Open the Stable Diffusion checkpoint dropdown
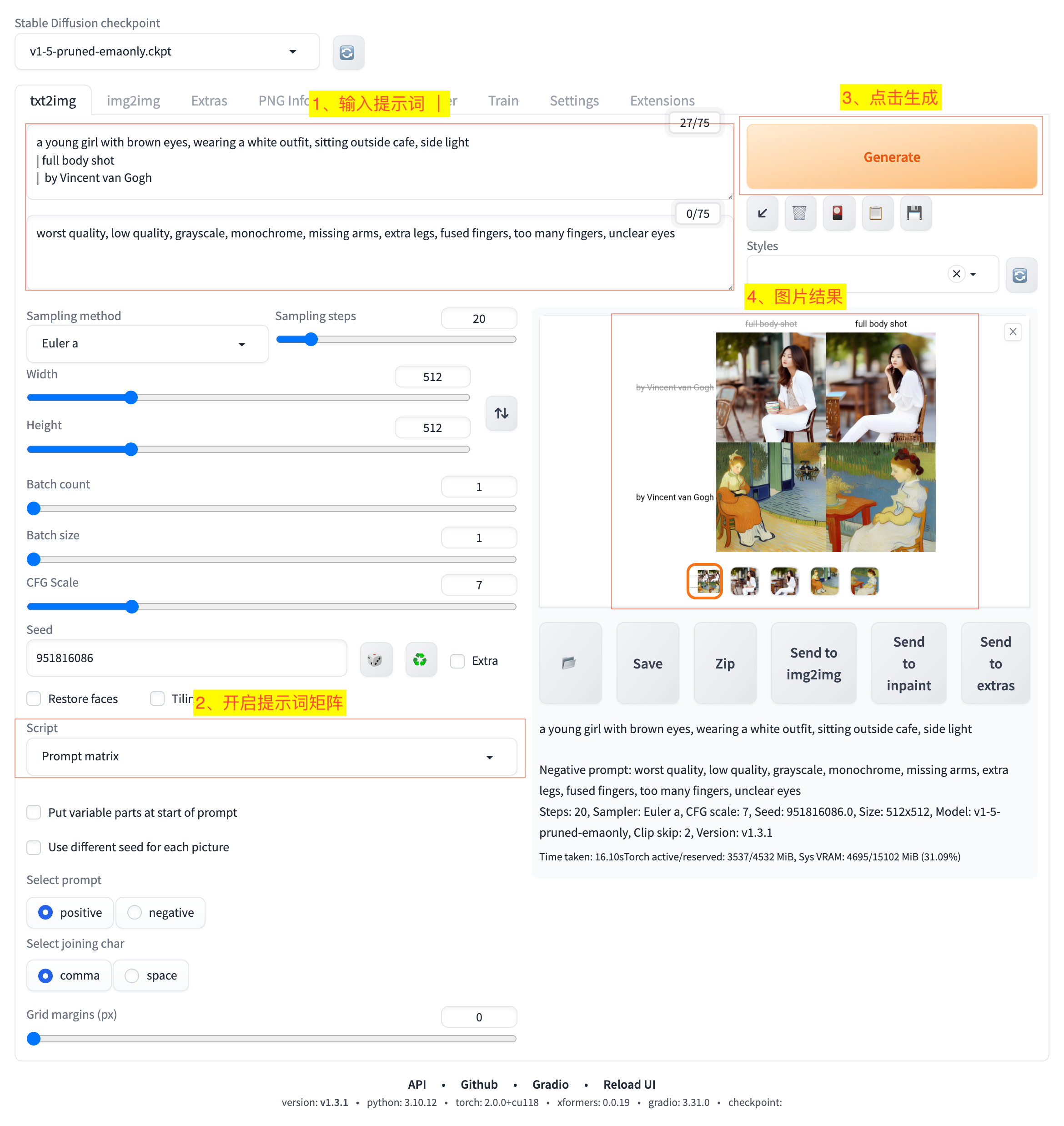Viewport: 1064px width, 1126px height. (x=167, y=52)
